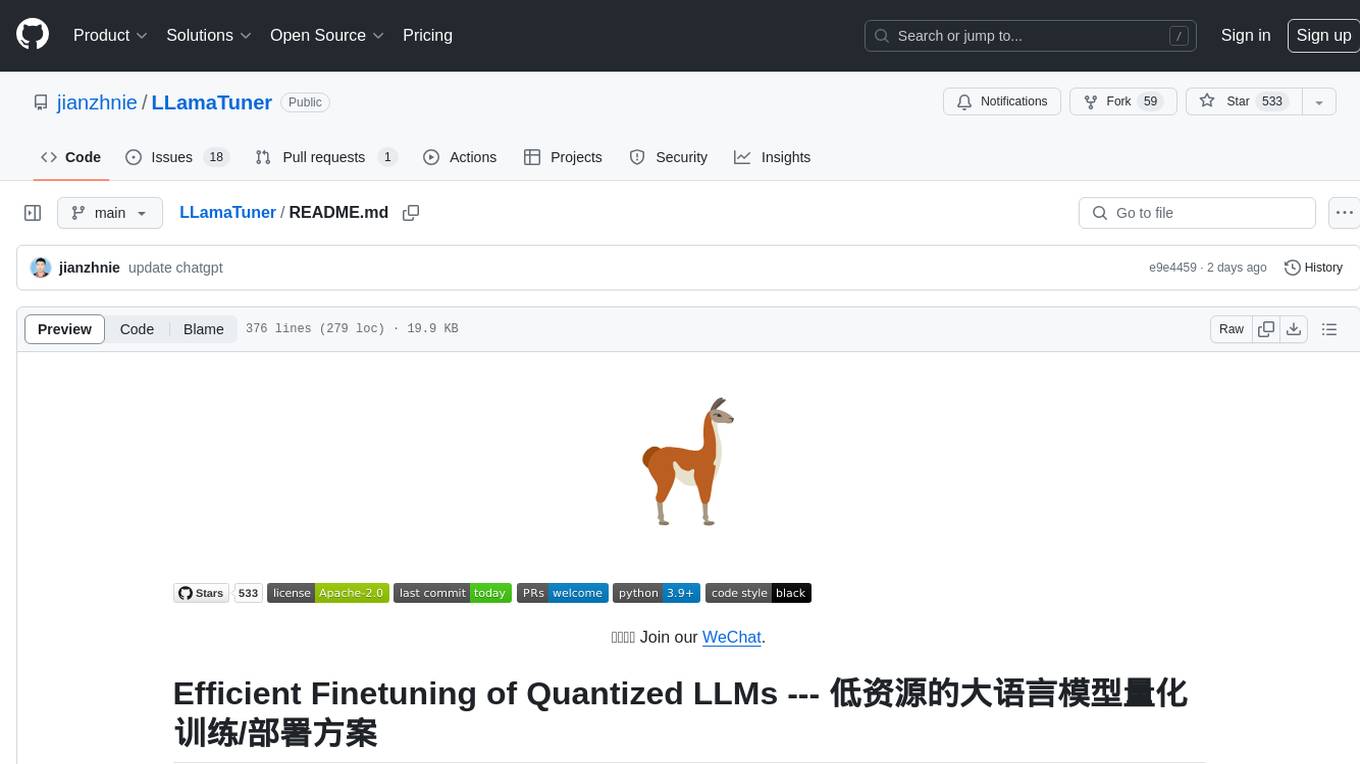Screen dimensions: 1360x764
Task: Click the python 3.9+ badge
Action: [656, 593]
